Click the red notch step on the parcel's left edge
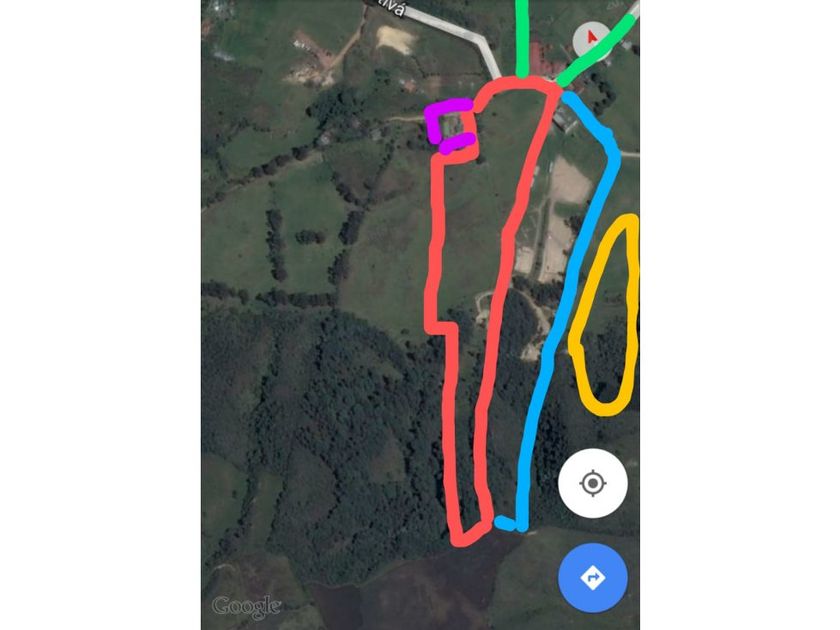Viewport: 840px width, 630px height. [x=442, y=327]
